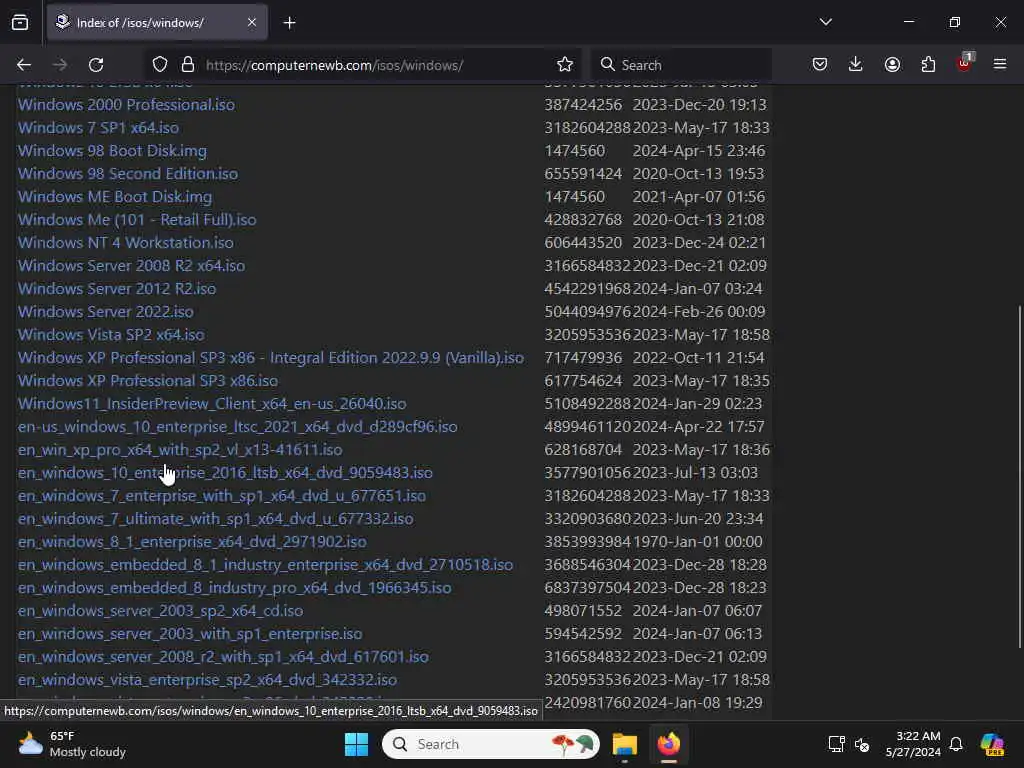The width and height of the screenshot is (1024, 768).
Task: Select date 1970-Jan-01 00:00 text
Action: (x=697, y=541)
